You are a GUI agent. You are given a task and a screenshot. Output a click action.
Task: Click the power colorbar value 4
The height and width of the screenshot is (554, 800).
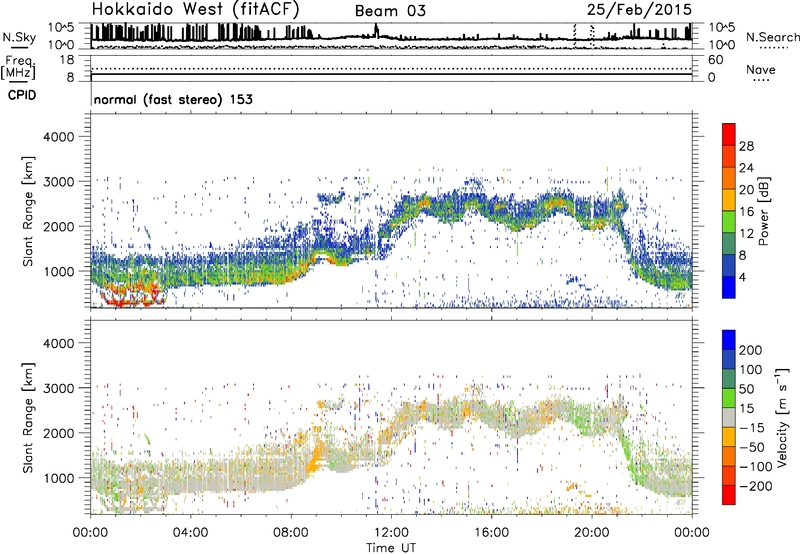743,277
